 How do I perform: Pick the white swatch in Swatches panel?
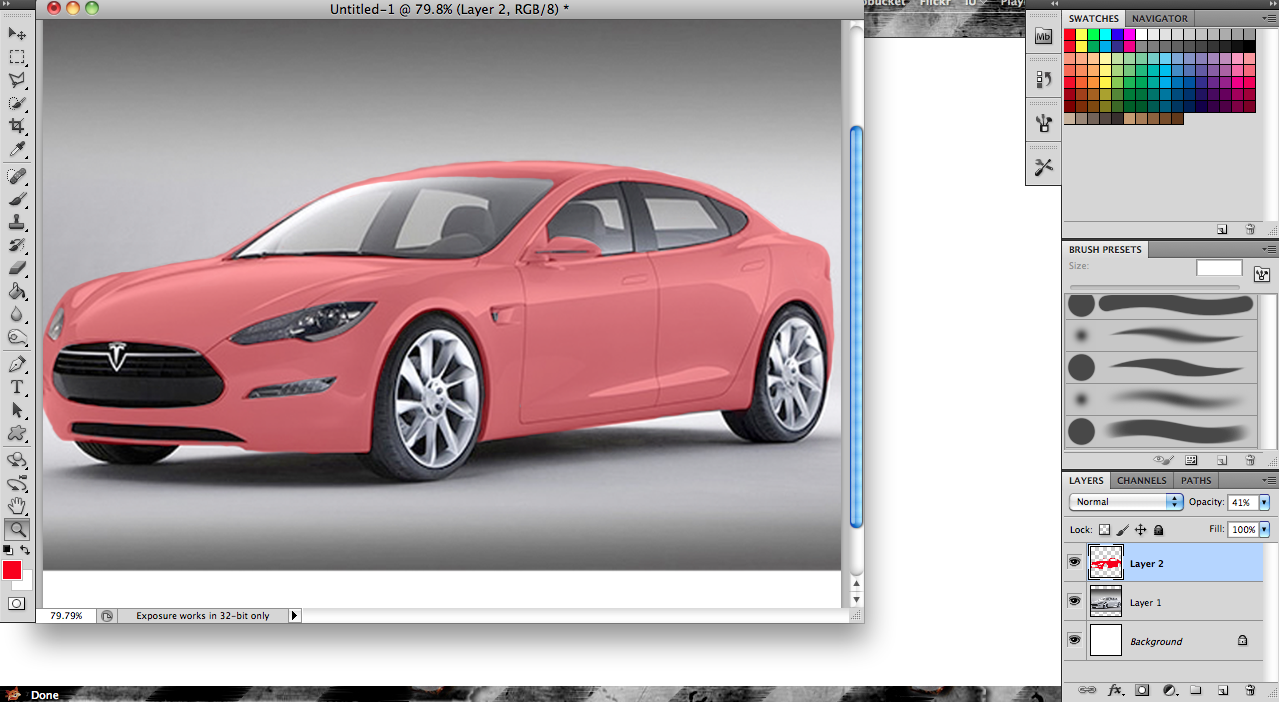[1142, 34]
